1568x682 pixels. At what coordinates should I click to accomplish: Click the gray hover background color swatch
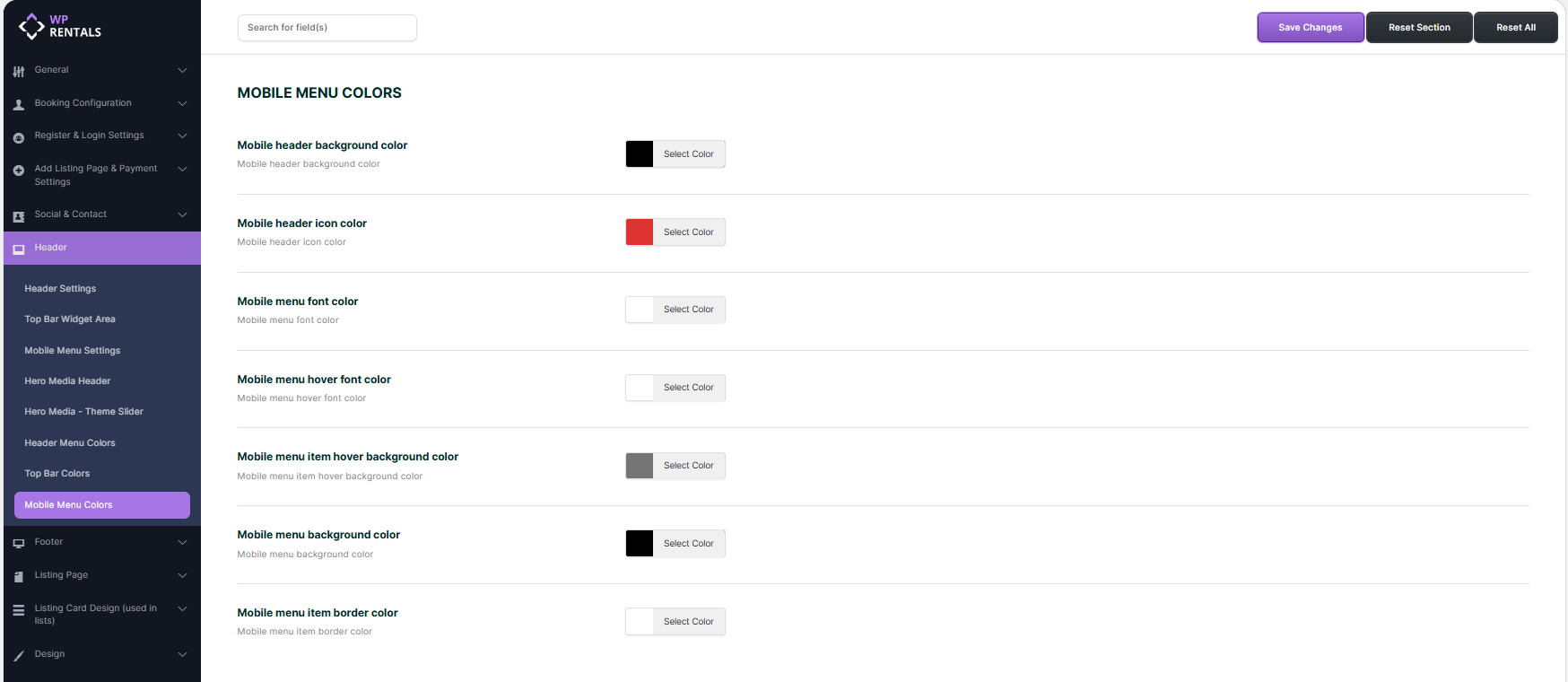[640, 466]
